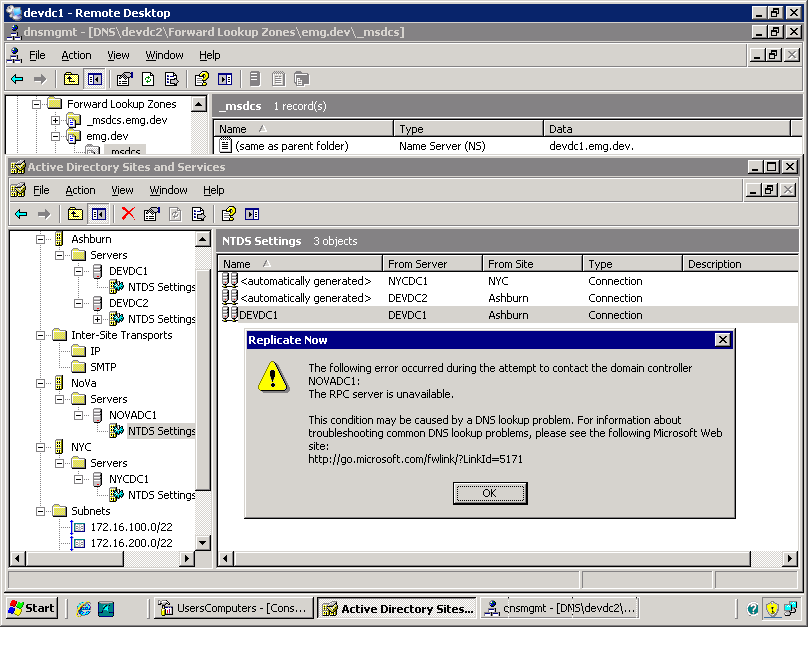808x669 pixels.
Task: Open the View menu in DNS management window
Action: (118, 55)
